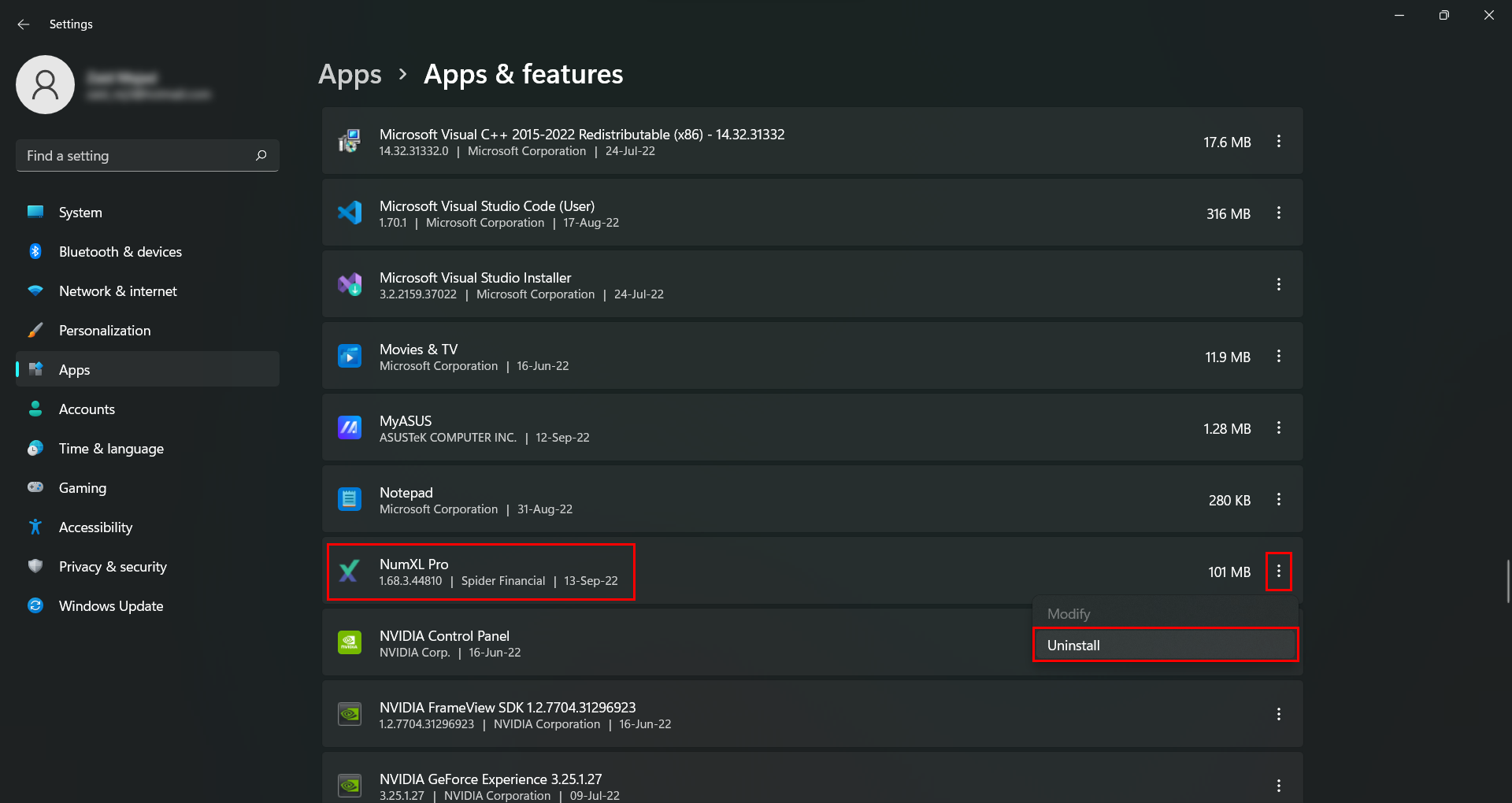
Task: Click the Privacy shield icon
Action: [x=35, y=566]
